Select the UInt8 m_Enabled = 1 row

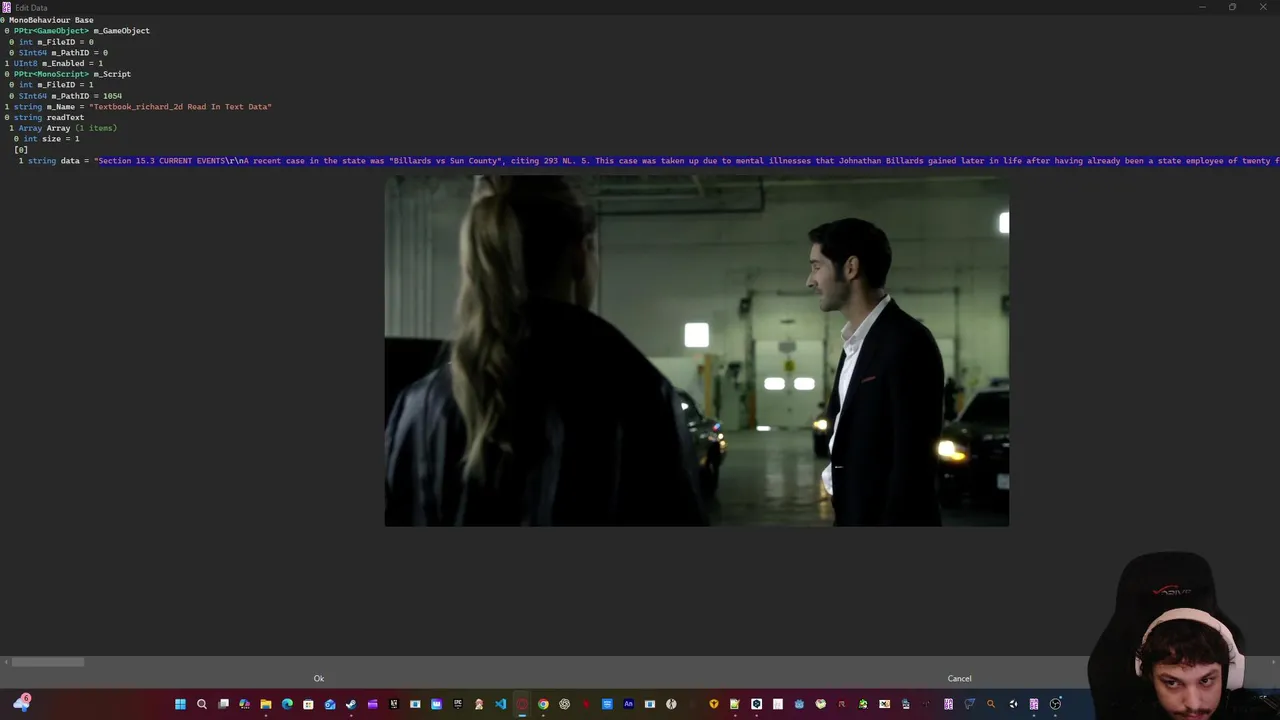[x=54, y=63]
